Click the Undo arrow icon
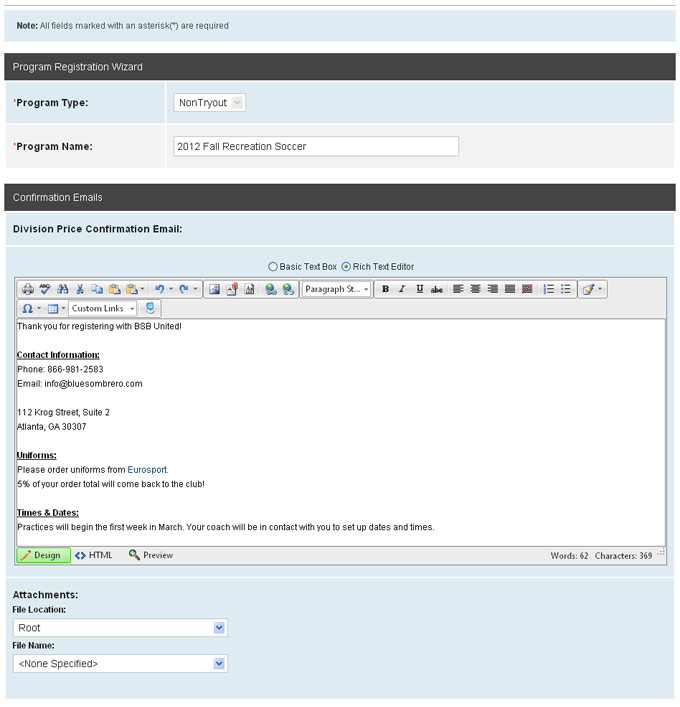Image resolution: width=680 pixels, height=707 pixels. coord(160,289)
